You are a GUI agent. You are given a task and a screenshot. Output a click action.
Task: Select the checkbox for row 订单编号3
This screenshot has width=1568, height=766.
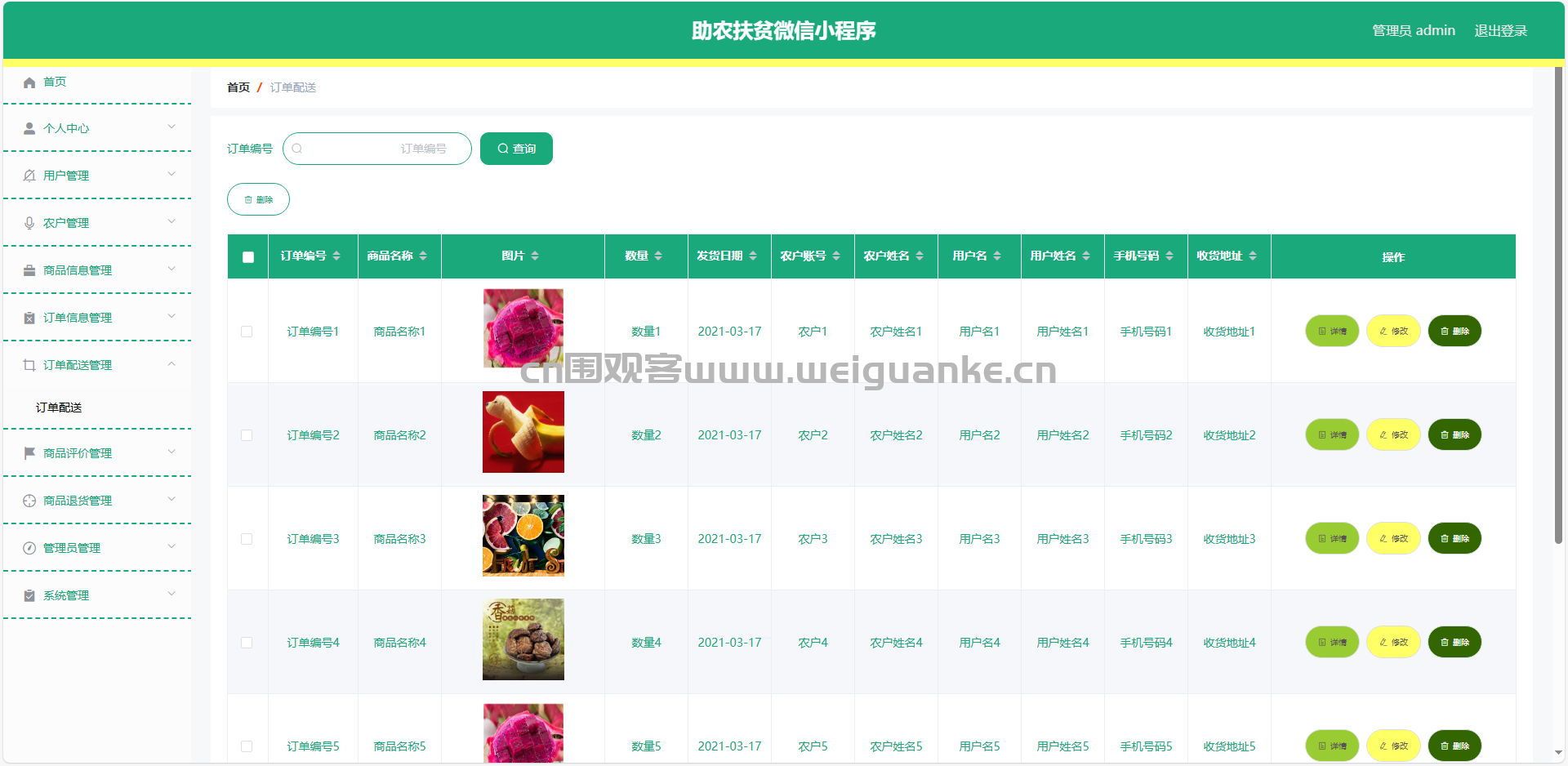pos(247,539)
